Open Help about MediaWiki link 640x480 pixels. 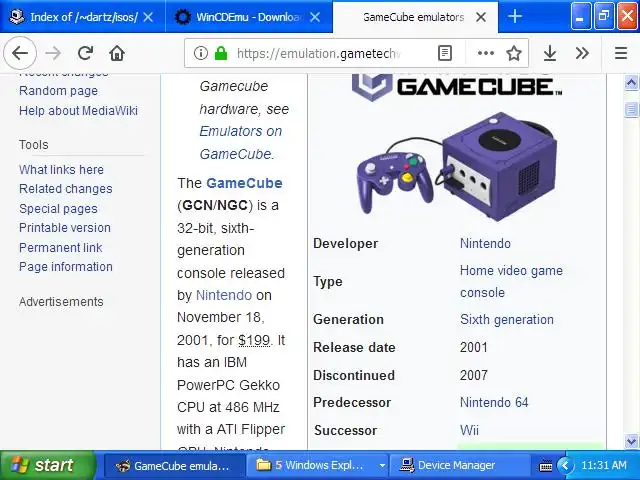click(78, 111)
